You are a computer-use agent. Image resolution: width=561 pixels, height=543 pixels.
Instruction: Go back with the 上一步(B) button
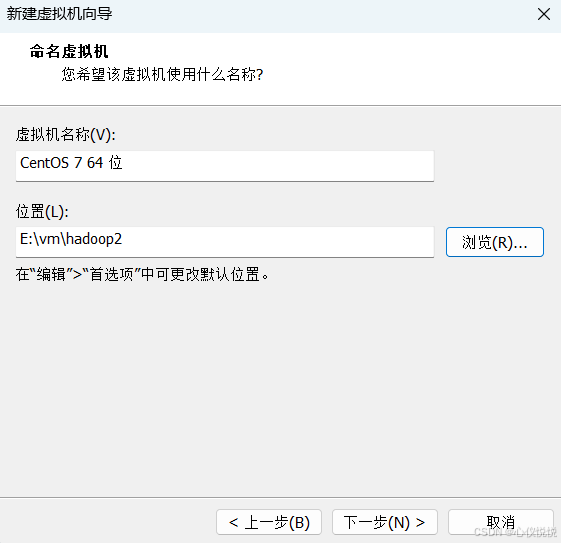269,522
